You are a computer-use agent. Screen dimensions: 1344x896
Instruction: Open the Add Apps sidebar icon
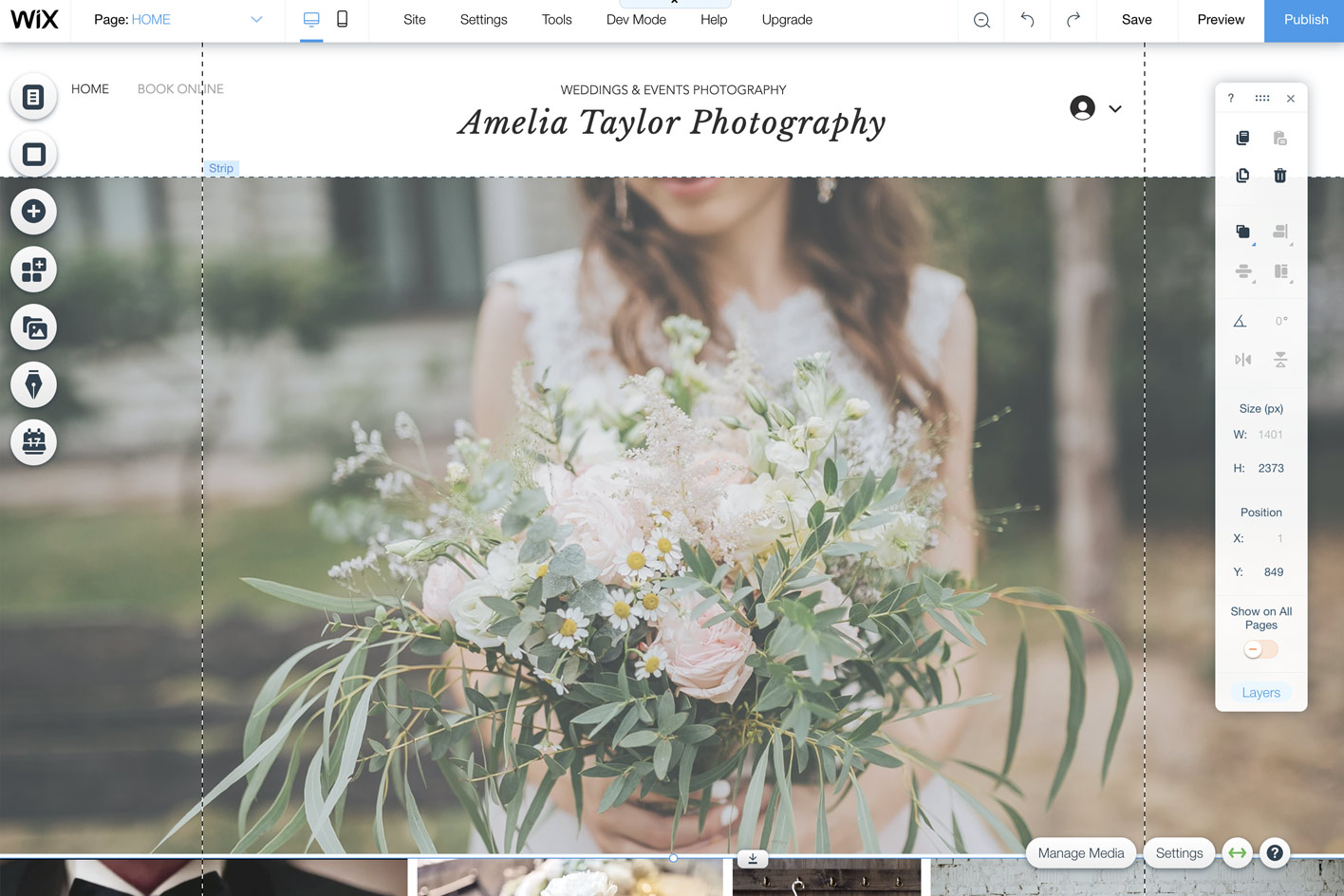point(34,270)
